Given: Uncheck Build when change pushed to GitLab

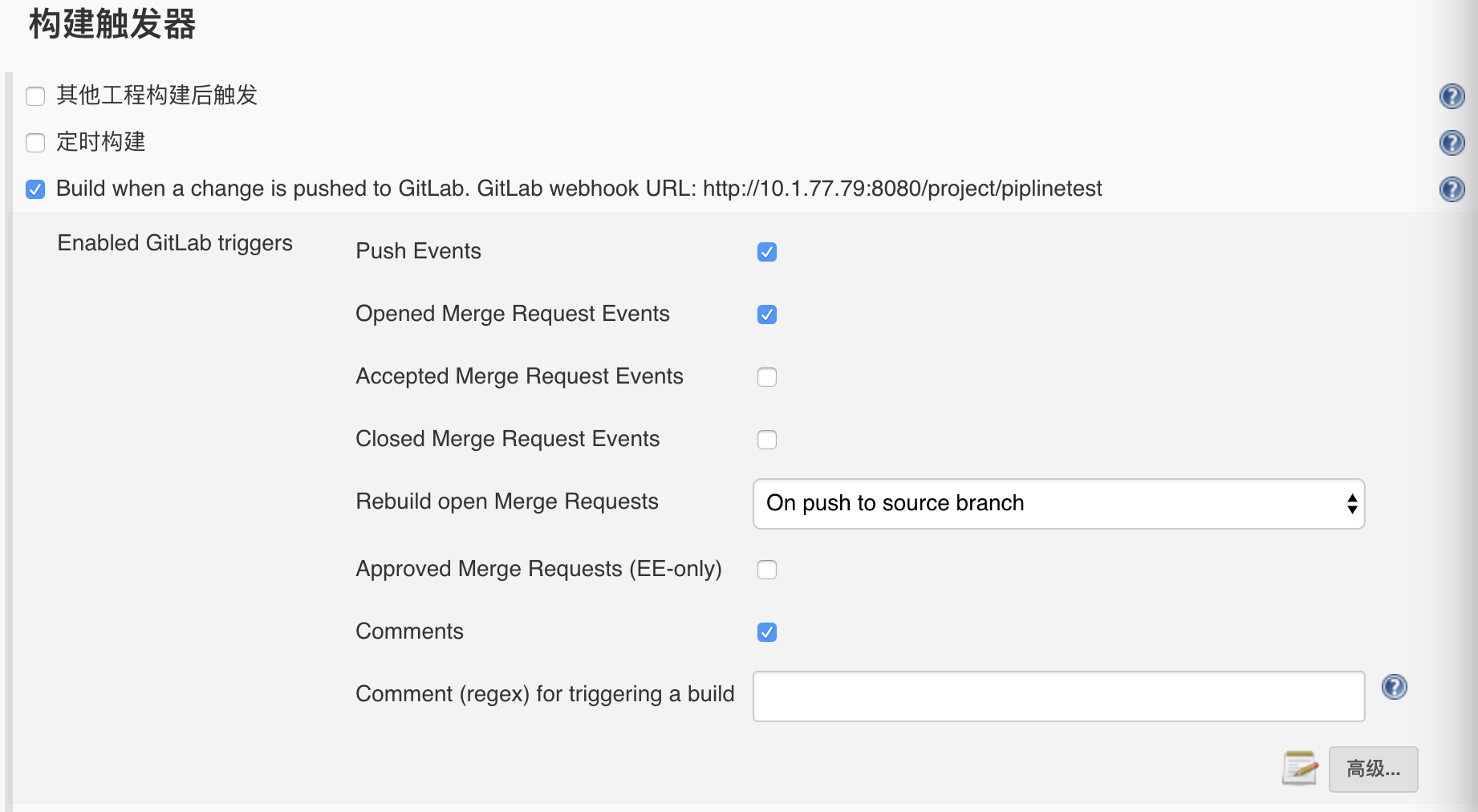Looking at the screenshot, I should pos(35,189).
